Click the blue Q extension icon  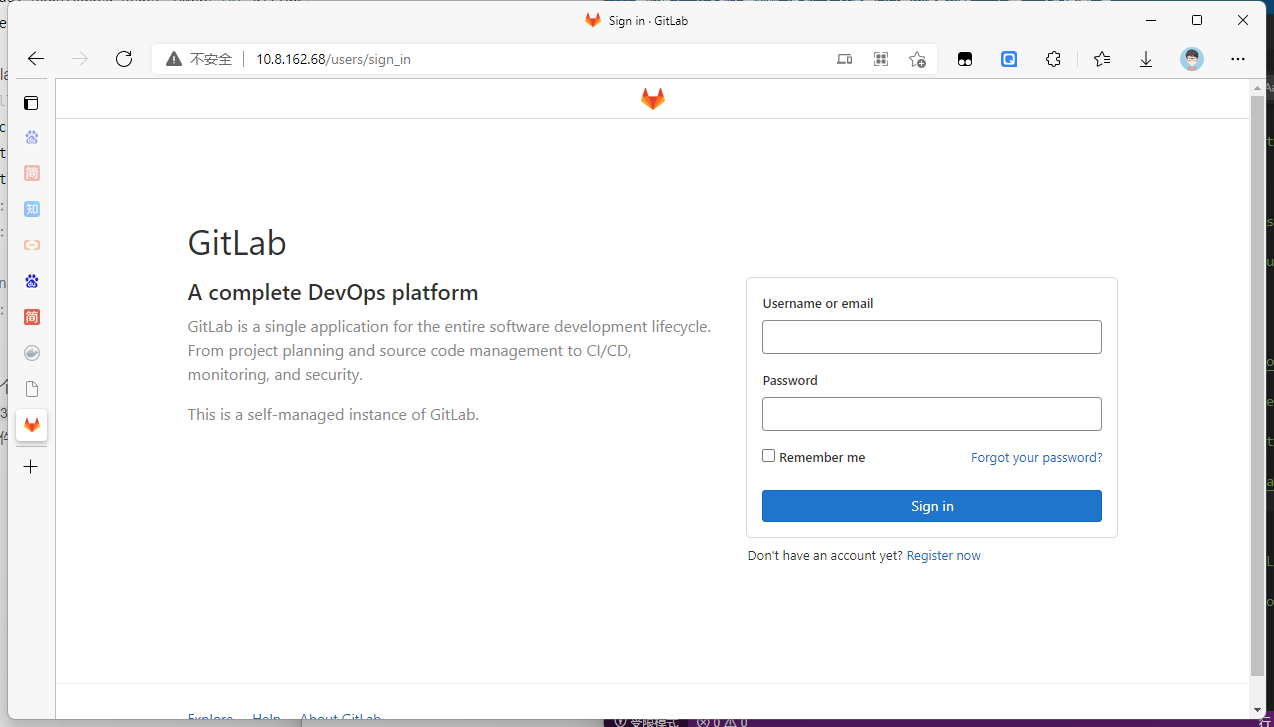[x=1009, y=59]
